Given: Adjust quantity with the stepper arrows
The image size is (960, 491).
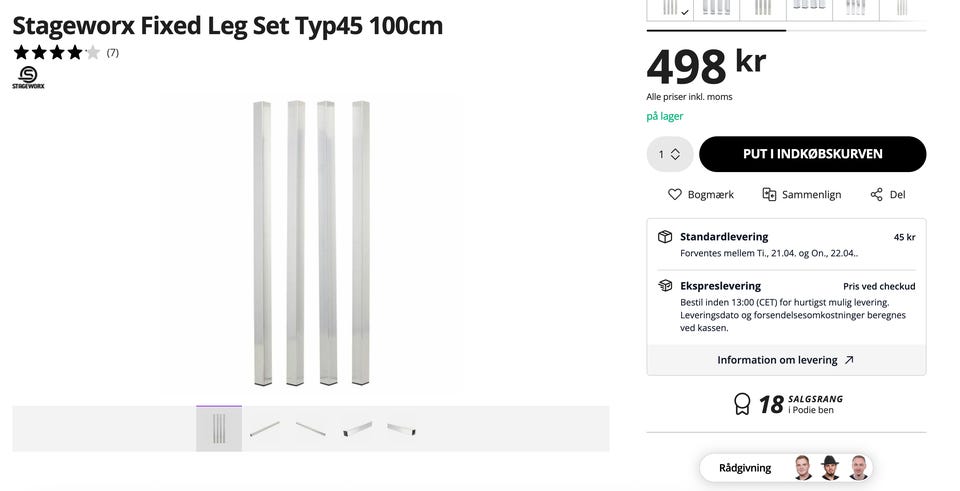Looking at the screenshot, I should pyautogui.click(x=675, y=154).
